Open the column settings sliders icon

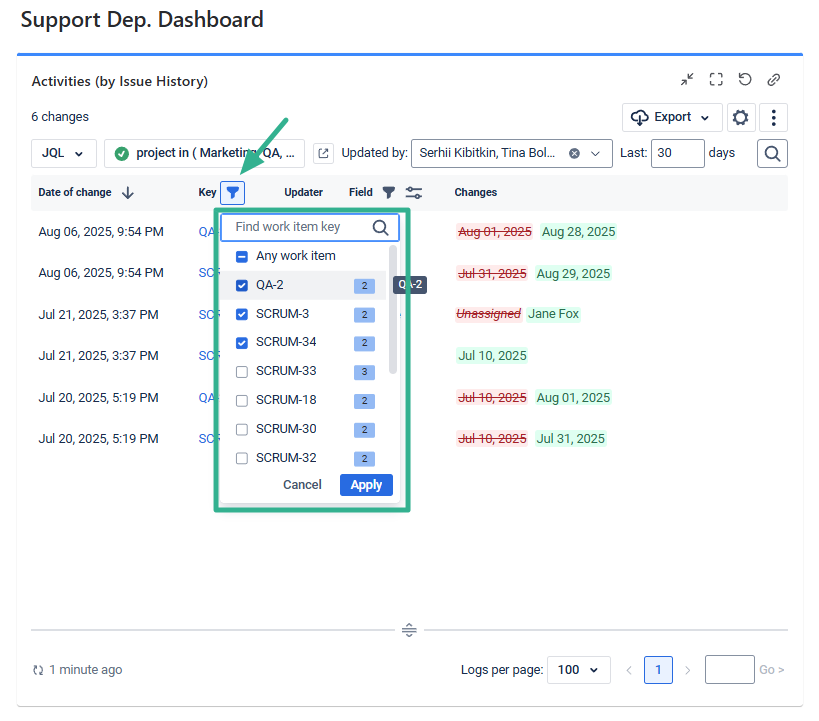point(413,192)
